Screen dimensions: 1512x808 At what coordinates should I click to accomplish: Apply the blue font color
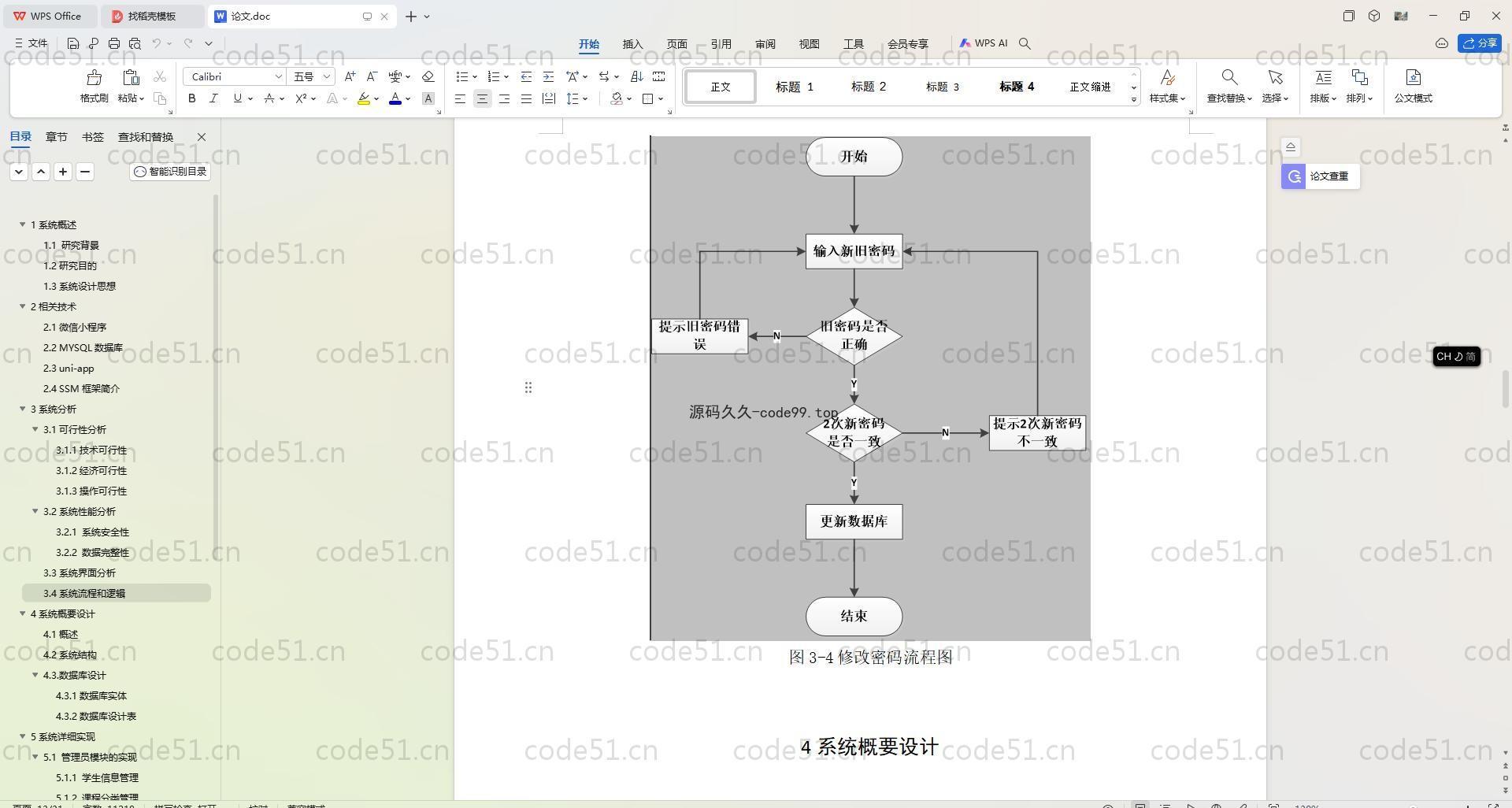tap(395, 98)
